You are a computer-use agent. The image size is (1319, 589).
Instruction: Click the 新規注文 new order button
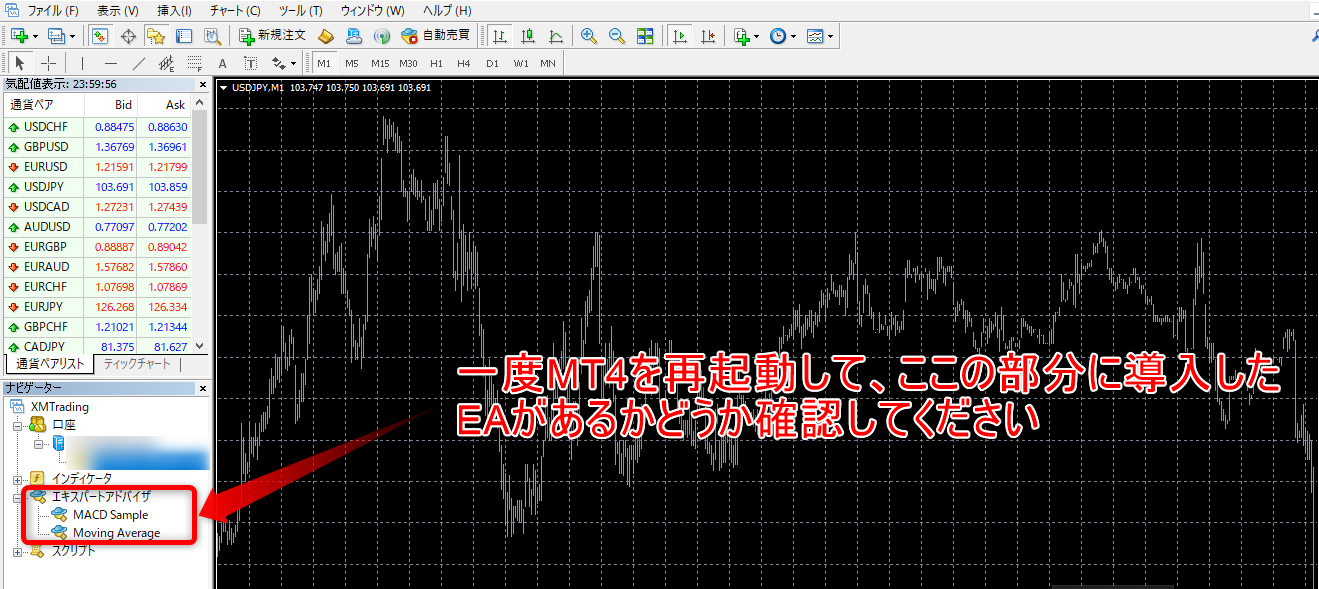(x=272, y=36)
